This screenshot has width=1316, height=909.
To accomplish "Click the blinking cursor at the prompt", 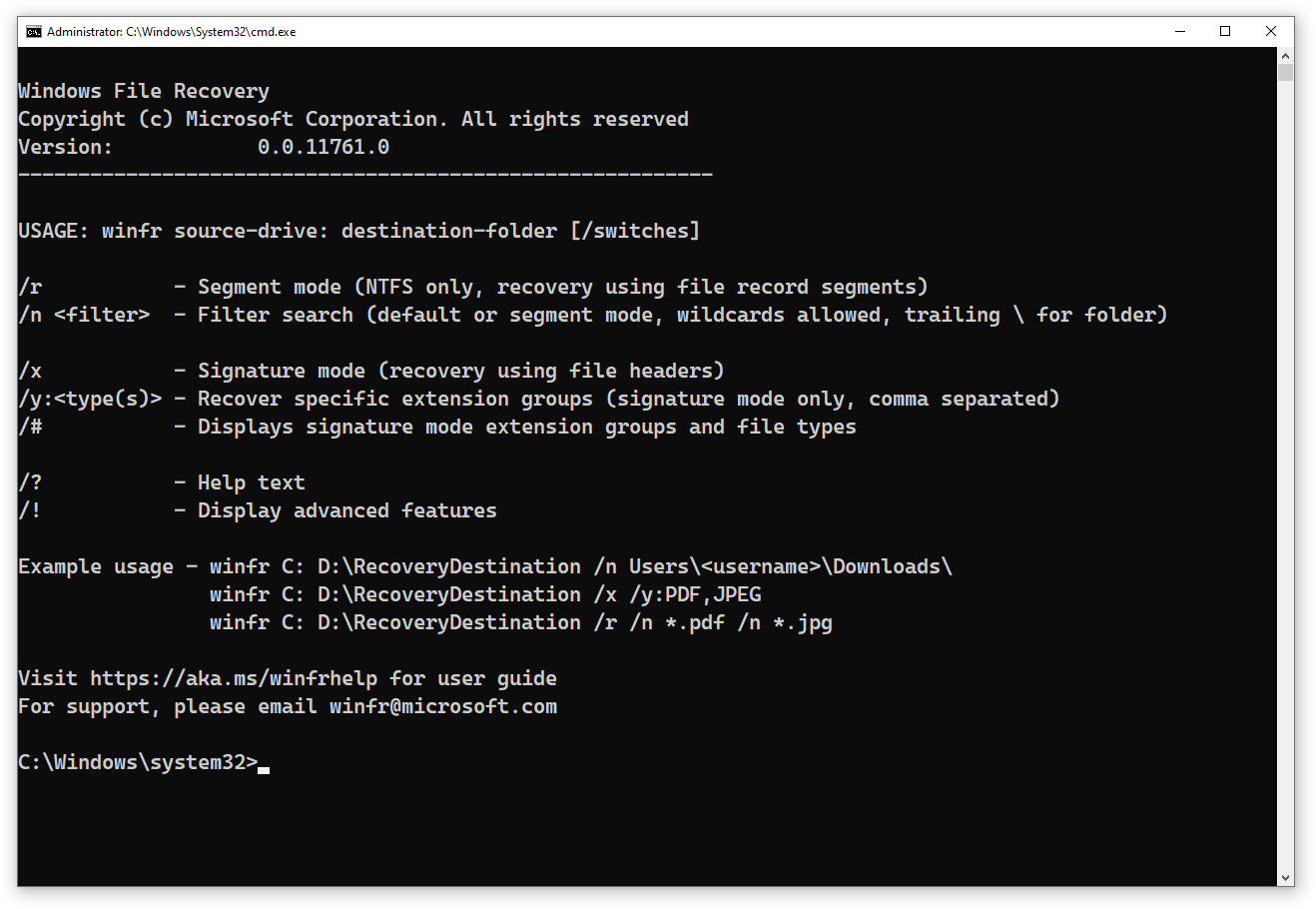I will click(264, 767).
